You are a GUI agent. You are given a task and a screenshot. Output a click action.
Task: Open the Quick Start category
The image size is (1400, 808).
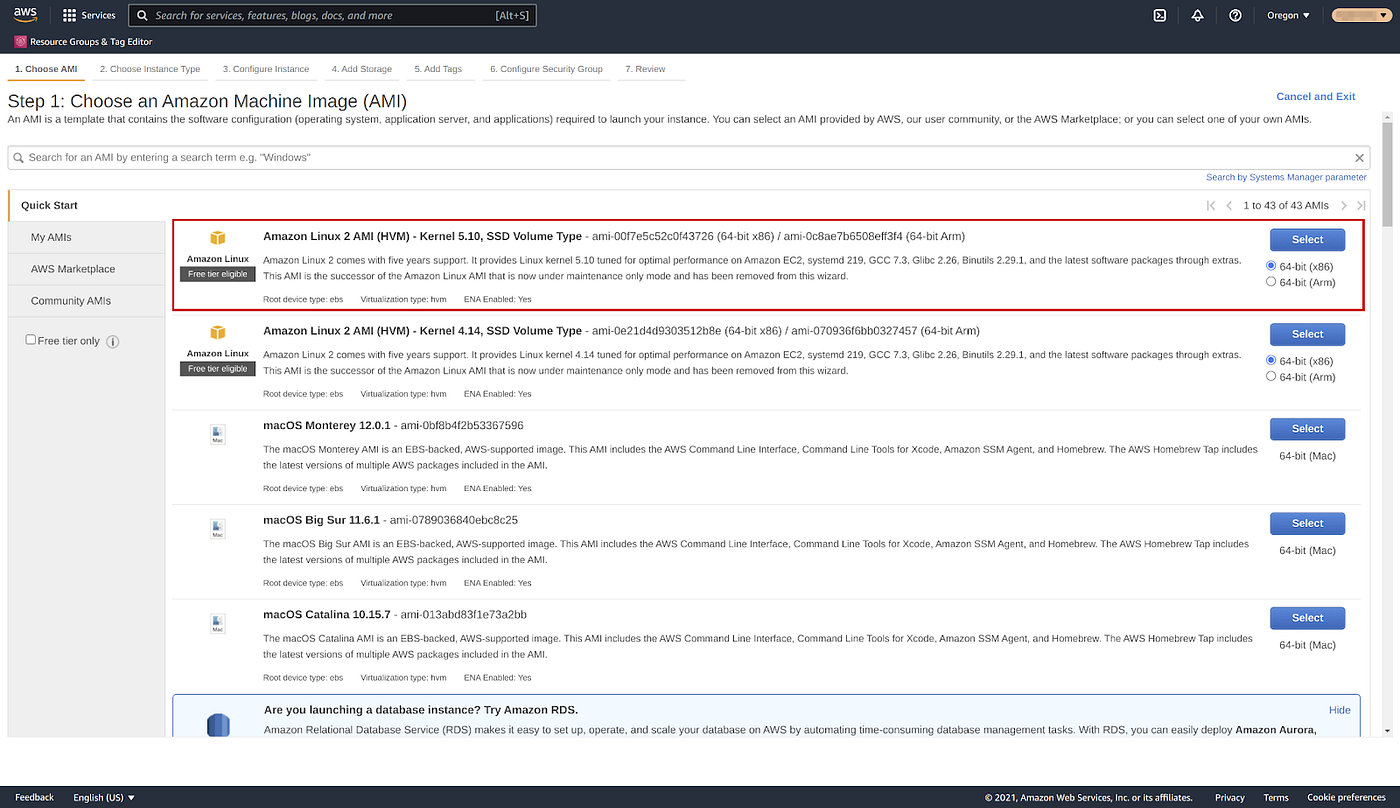pyautogui.click(x=86, y=205)
